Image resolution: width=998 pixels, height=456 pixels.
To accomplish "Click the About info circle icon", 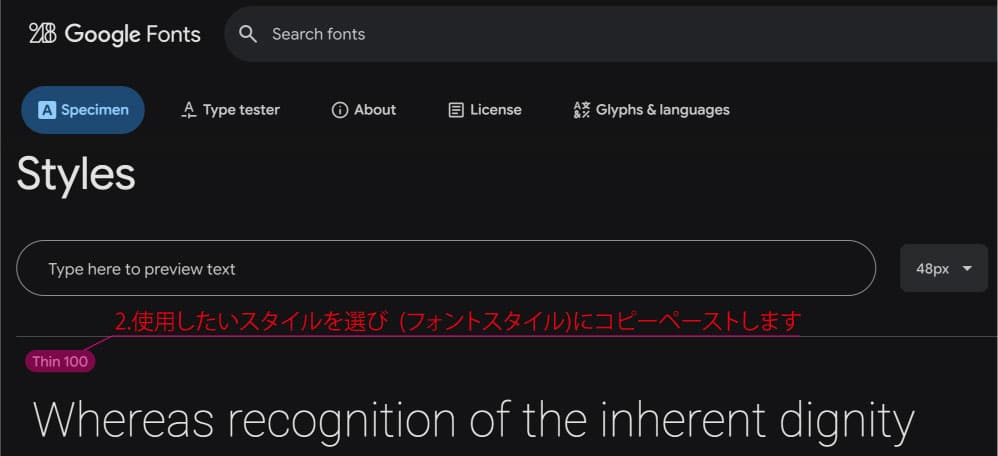I will 340,110.
